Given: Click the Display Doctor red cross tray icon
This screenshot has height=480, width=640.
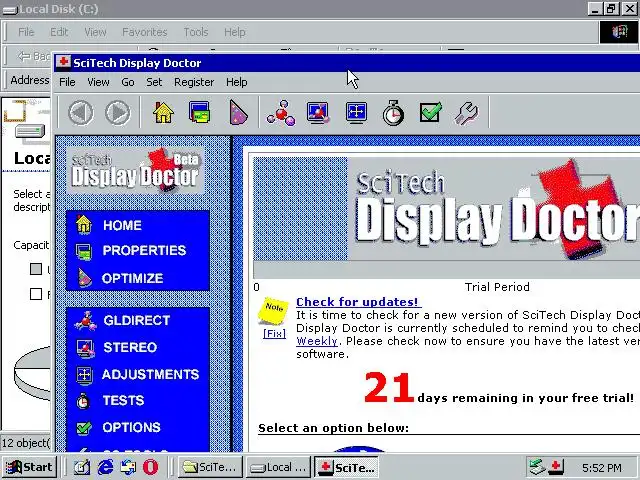Looking at the screenshot, I should coord(557,466).
